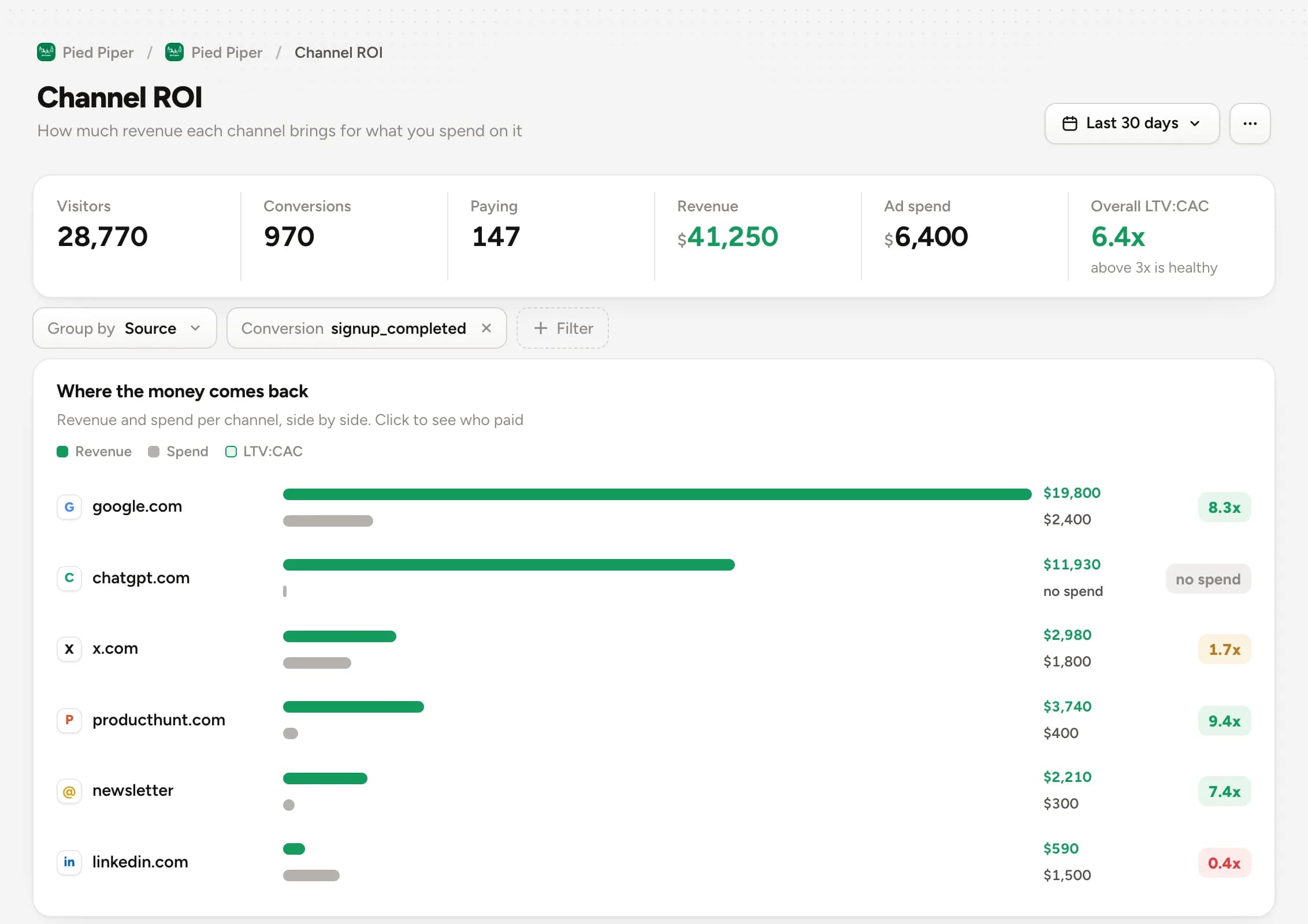The width and height of the screenshot is (1308, 924).
Task: Click the 8.3x LTV:CAC badge for google.com
Action: [1224, 507]
